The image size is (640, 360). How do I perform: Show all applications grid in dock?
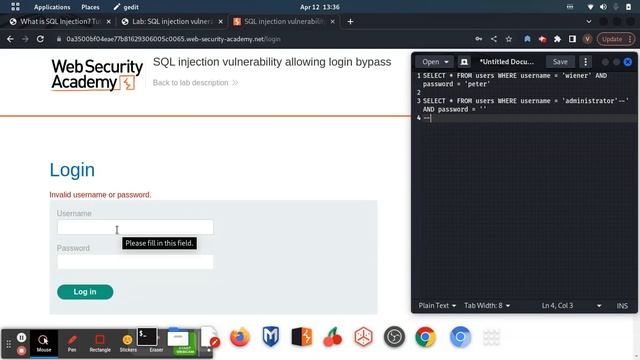pyautogui.click(x=491, y=337)
